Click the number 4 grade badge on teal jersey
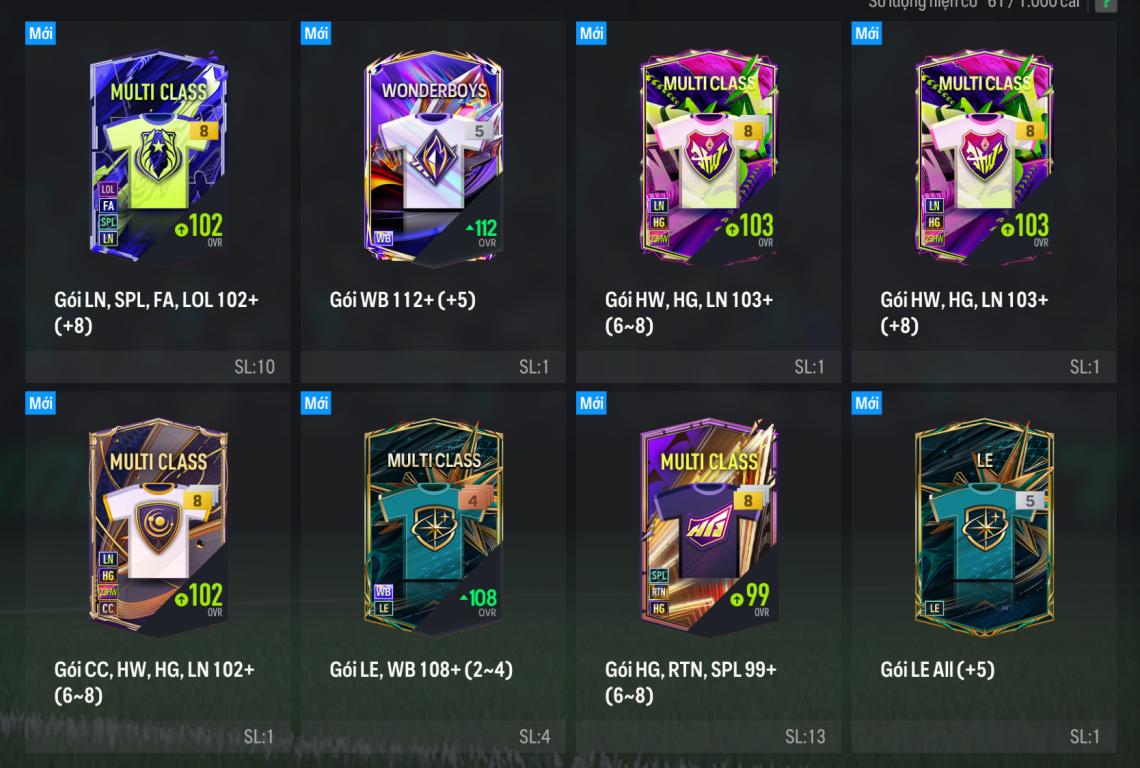 tap(474, 500)
